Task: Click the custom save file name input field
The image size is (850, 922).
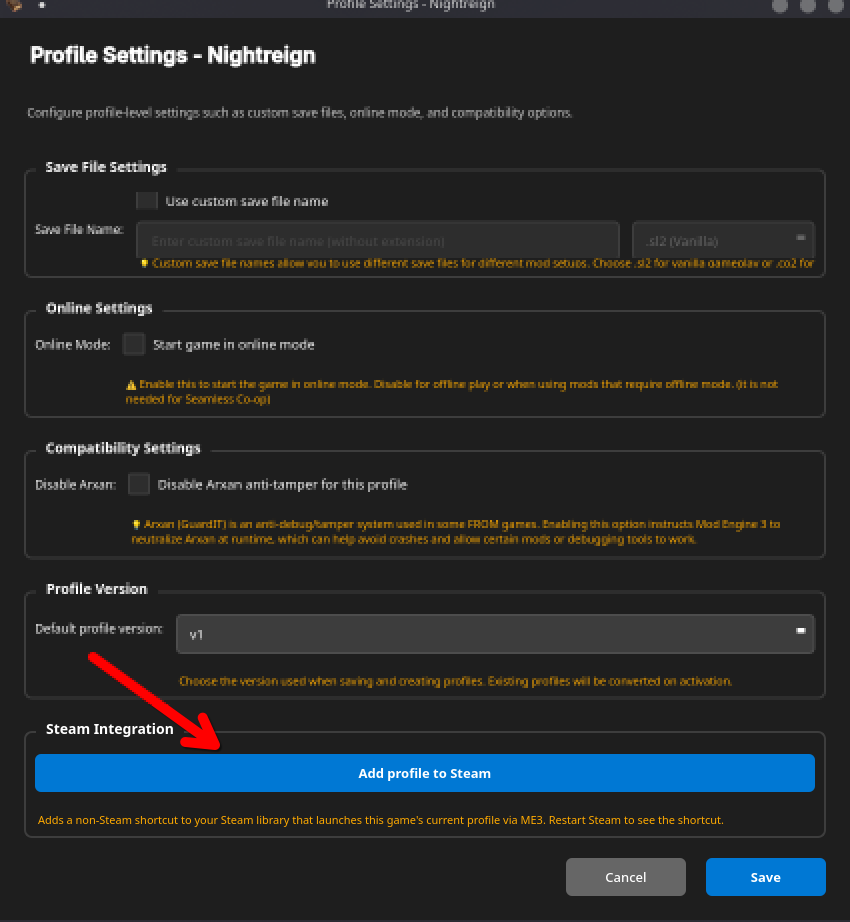Action: 380,240
